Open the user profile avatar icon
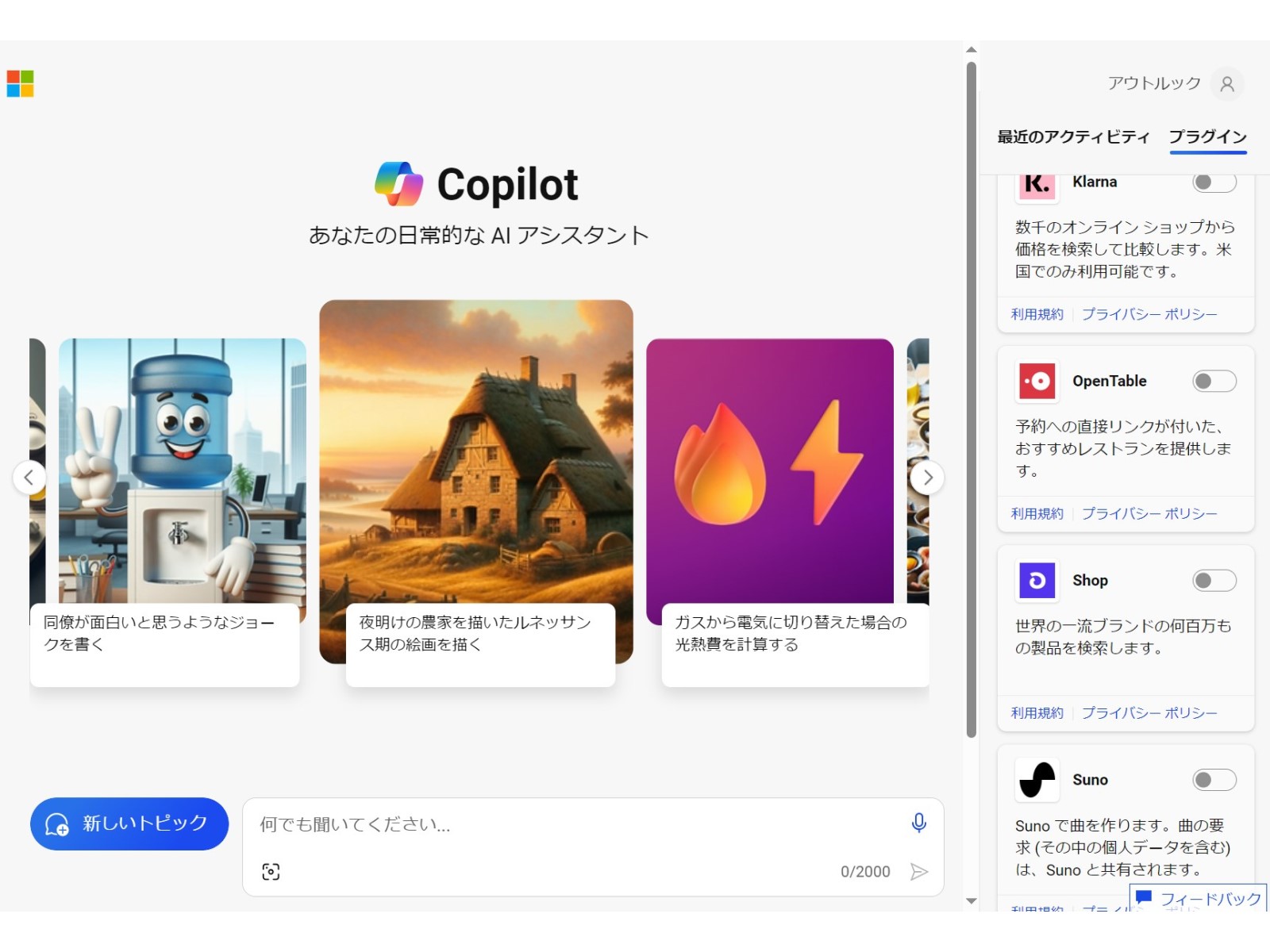 click(1226, 84)
